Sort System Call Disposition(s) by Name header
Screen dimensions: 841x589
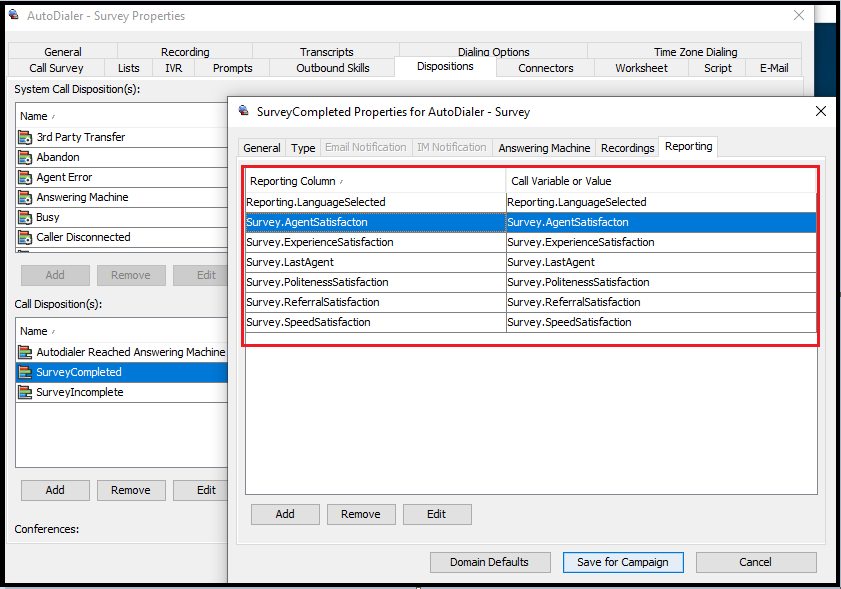point(122,116)
